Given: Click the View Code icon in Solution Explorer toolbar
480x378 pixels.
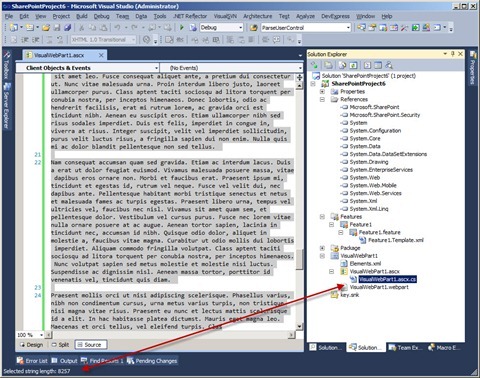Looking at the screenshot, I should (x=367, y=65).
